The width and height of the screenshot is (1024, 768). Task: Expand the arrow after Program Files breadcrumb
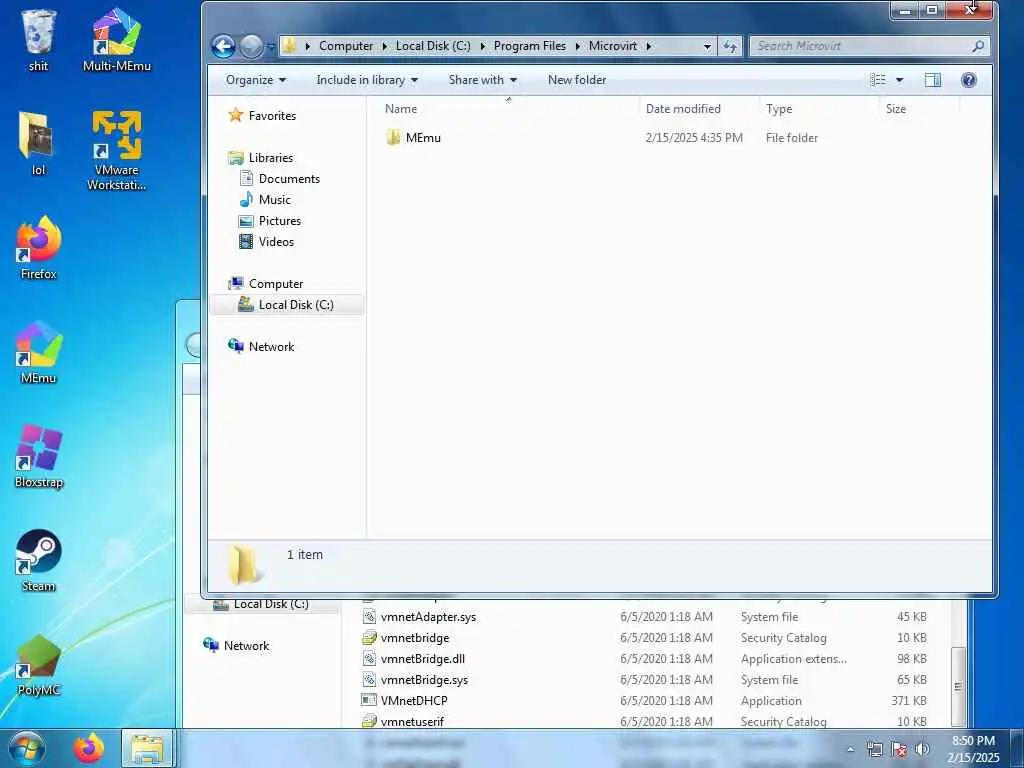point(578,46)
